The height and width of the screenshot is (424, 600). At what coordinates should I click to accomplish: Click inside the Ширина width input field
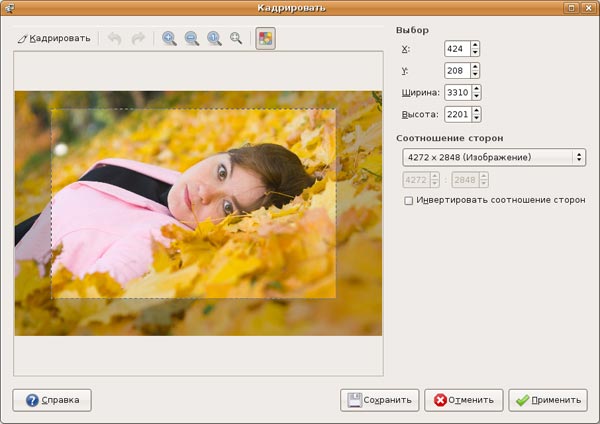tap(459, 93)
